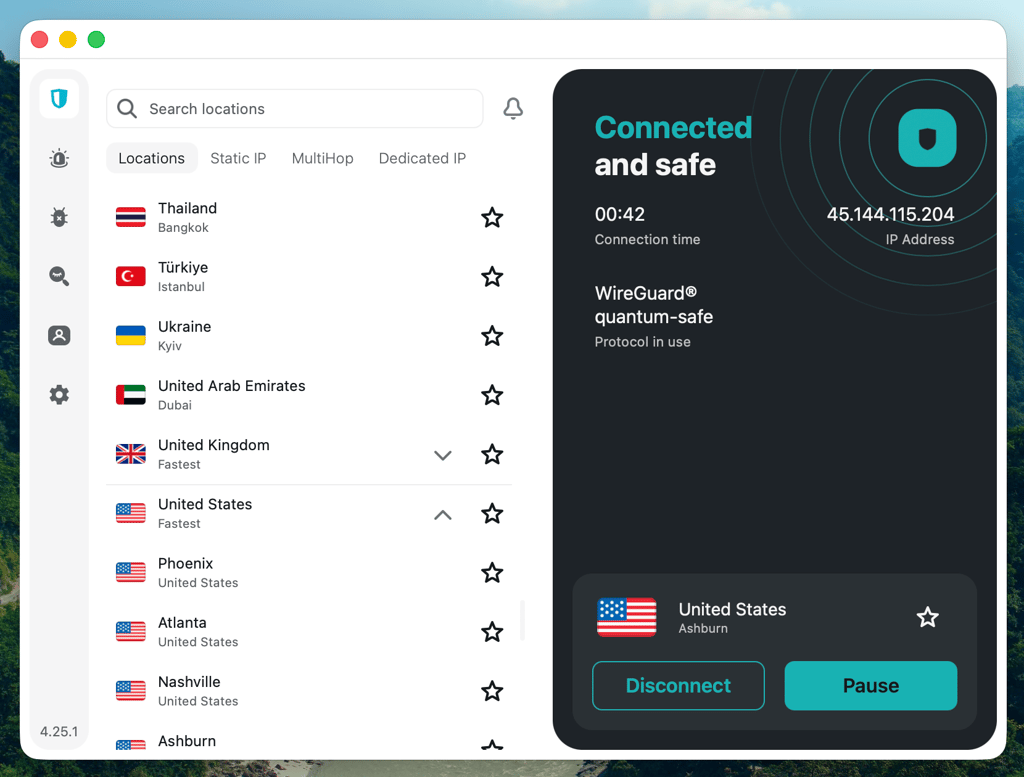Open the Alert siren feature in sidebar
Viewport: 1024px width, 777px height.
(x=59, y=158)
